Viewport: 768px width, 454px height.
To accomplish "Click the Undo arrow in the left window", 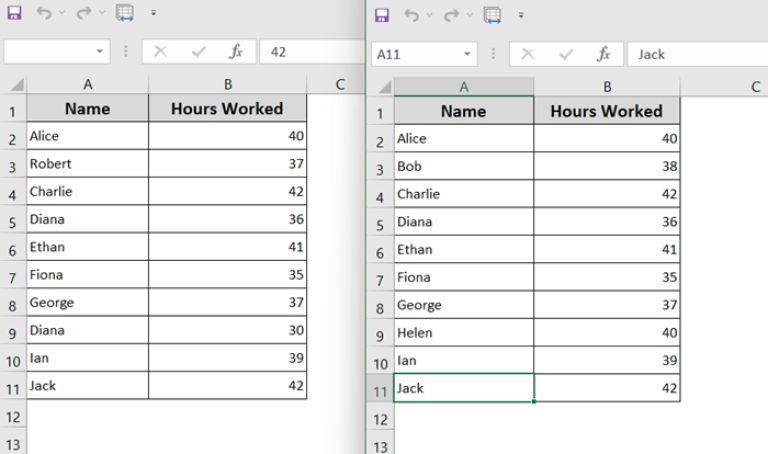I will (x=43, y=13).
